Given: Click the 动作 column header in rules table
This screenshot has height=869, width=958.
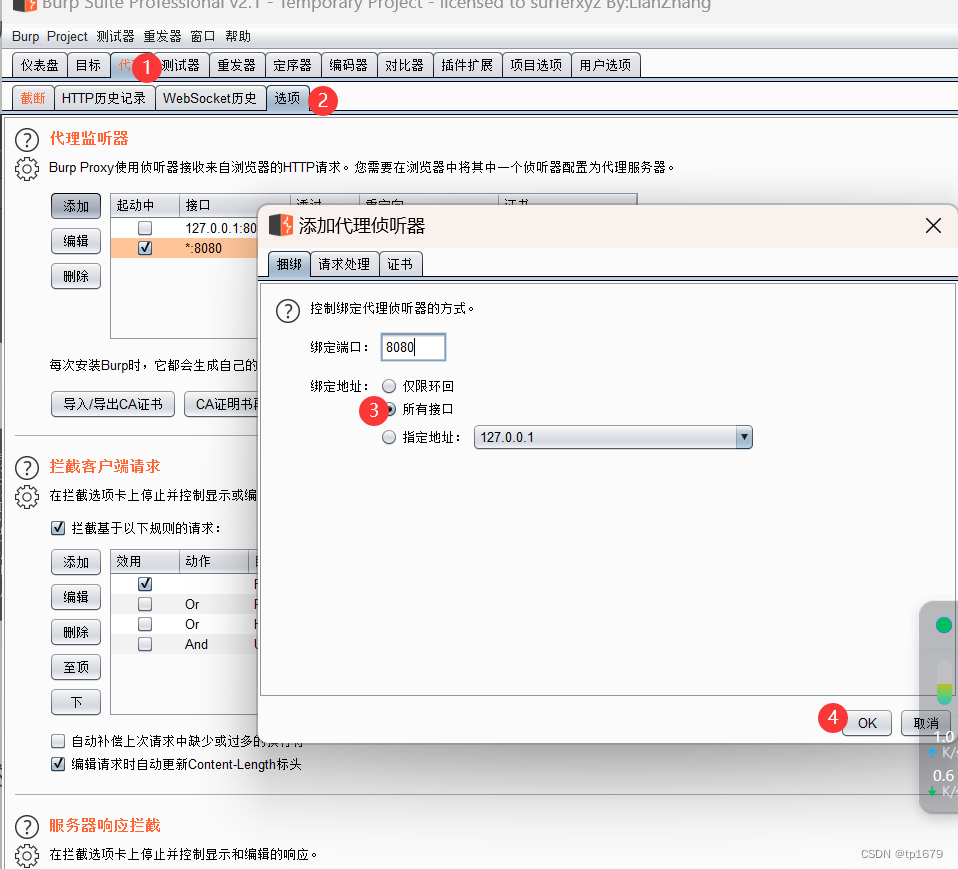Looking at the screenshot, I should click(x=214, y=561).
